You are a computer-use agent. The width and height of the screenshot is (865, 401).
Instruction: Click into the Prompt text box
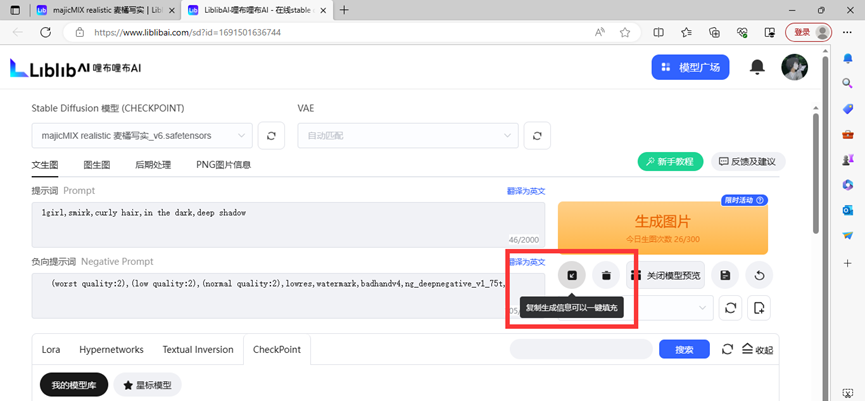(288, 224)
